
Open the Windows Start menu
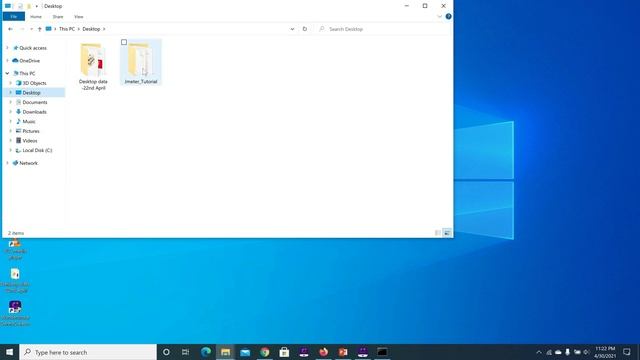pyautogui.click(x=9, y=352)
